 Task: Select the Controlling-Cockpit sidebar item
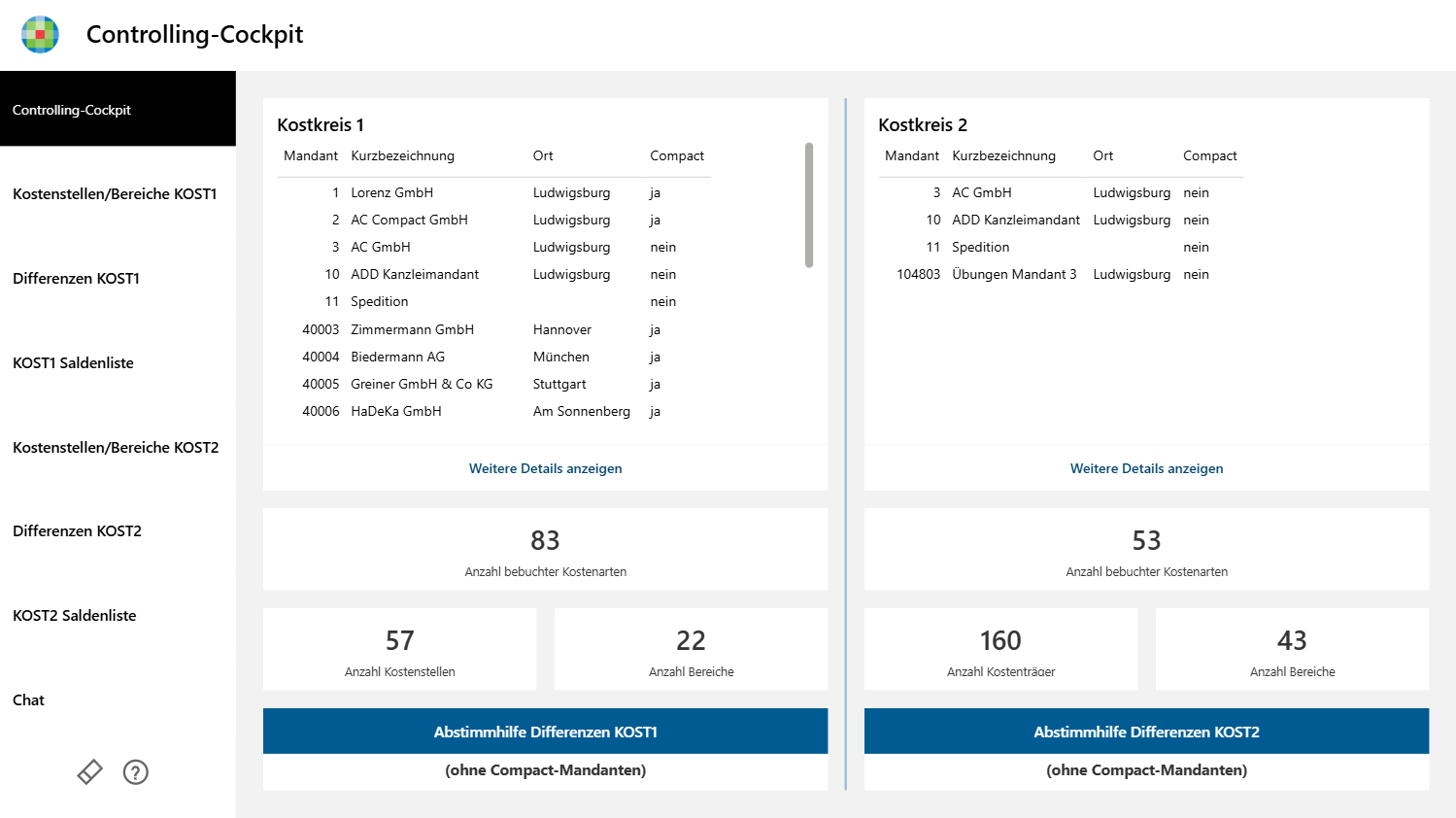118,110
